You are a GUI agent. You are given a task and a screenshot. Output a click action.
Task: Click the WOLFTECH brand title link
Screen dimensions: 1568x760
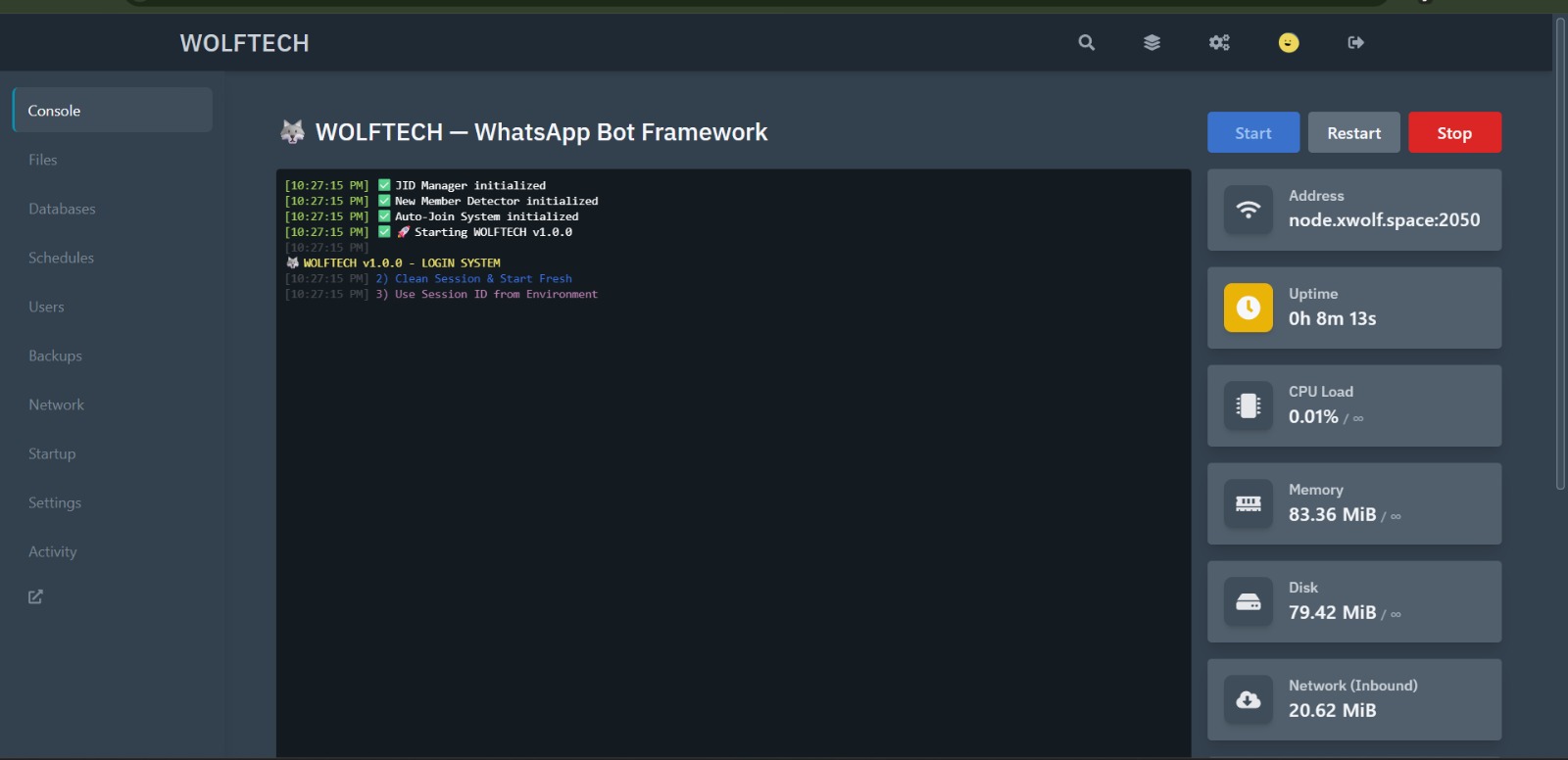244,43
